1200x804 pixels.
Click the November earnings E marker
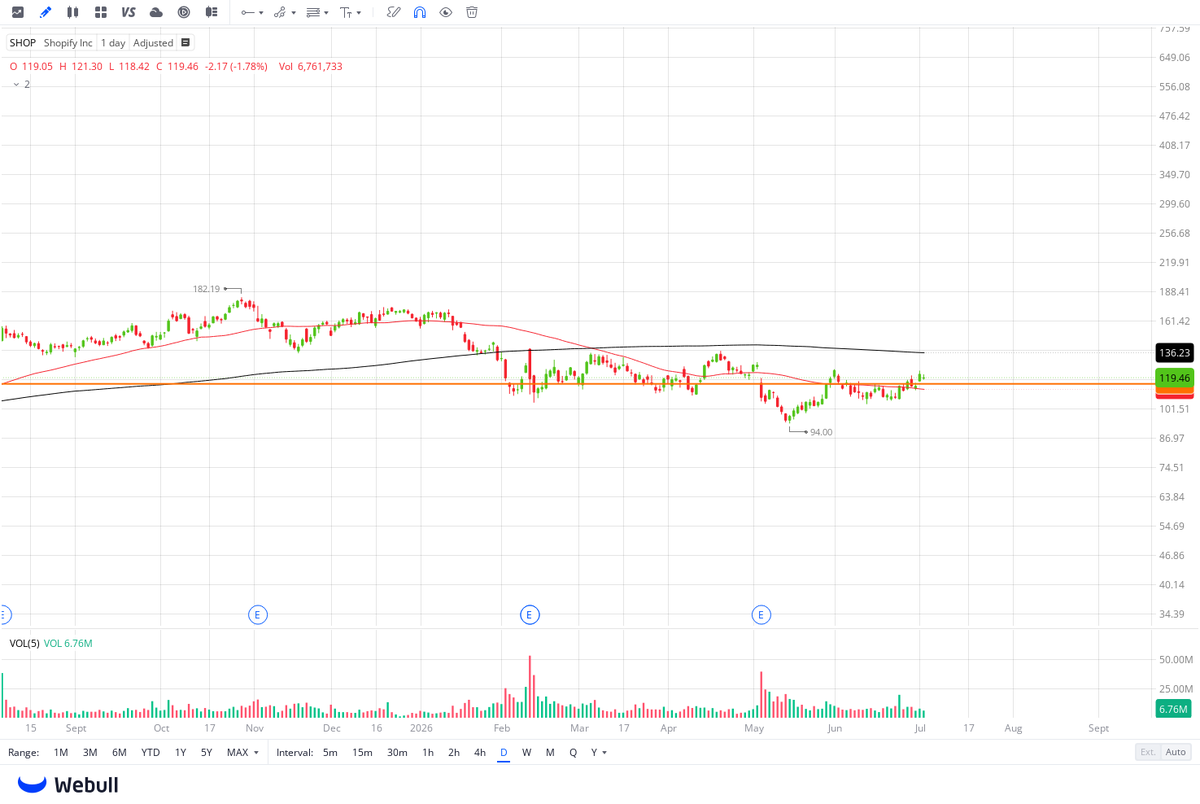point(258,615)
